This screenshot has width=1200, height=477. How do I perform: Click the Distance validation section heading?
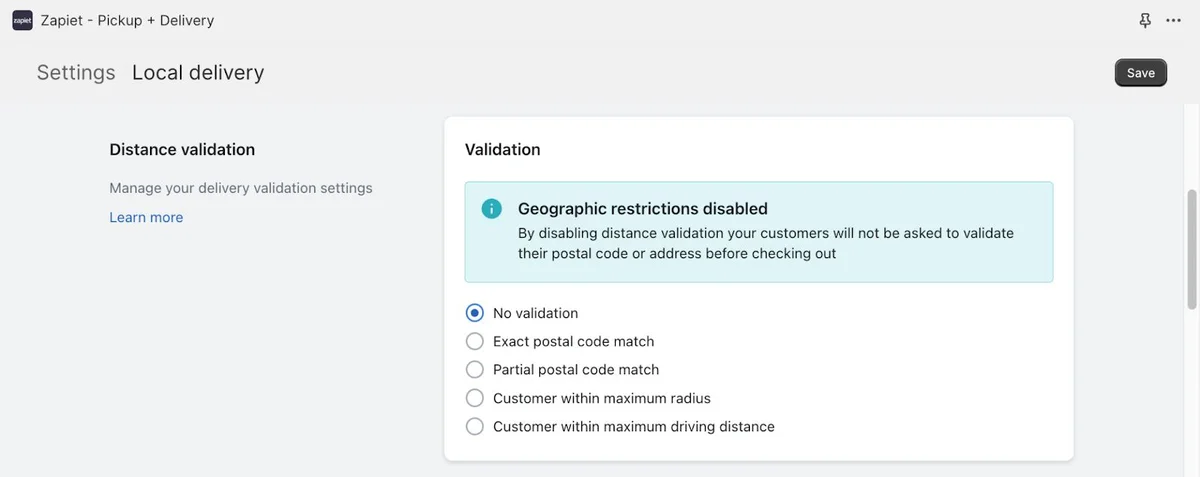[x=182, y=149]
